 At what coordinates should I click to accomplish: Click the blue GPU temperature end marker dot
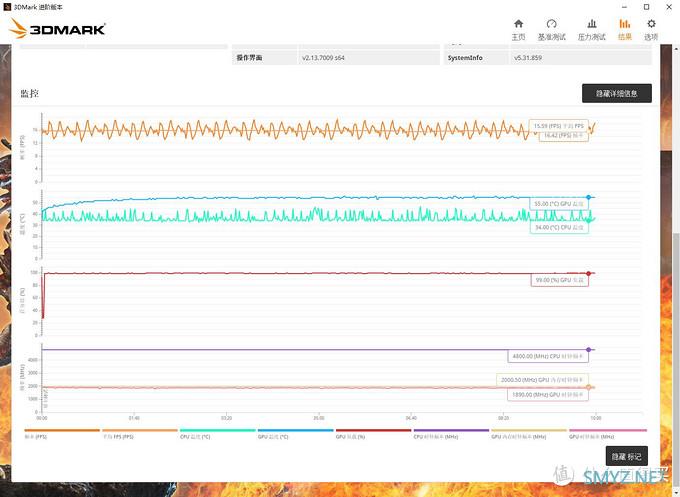click(x=588, y=197)
